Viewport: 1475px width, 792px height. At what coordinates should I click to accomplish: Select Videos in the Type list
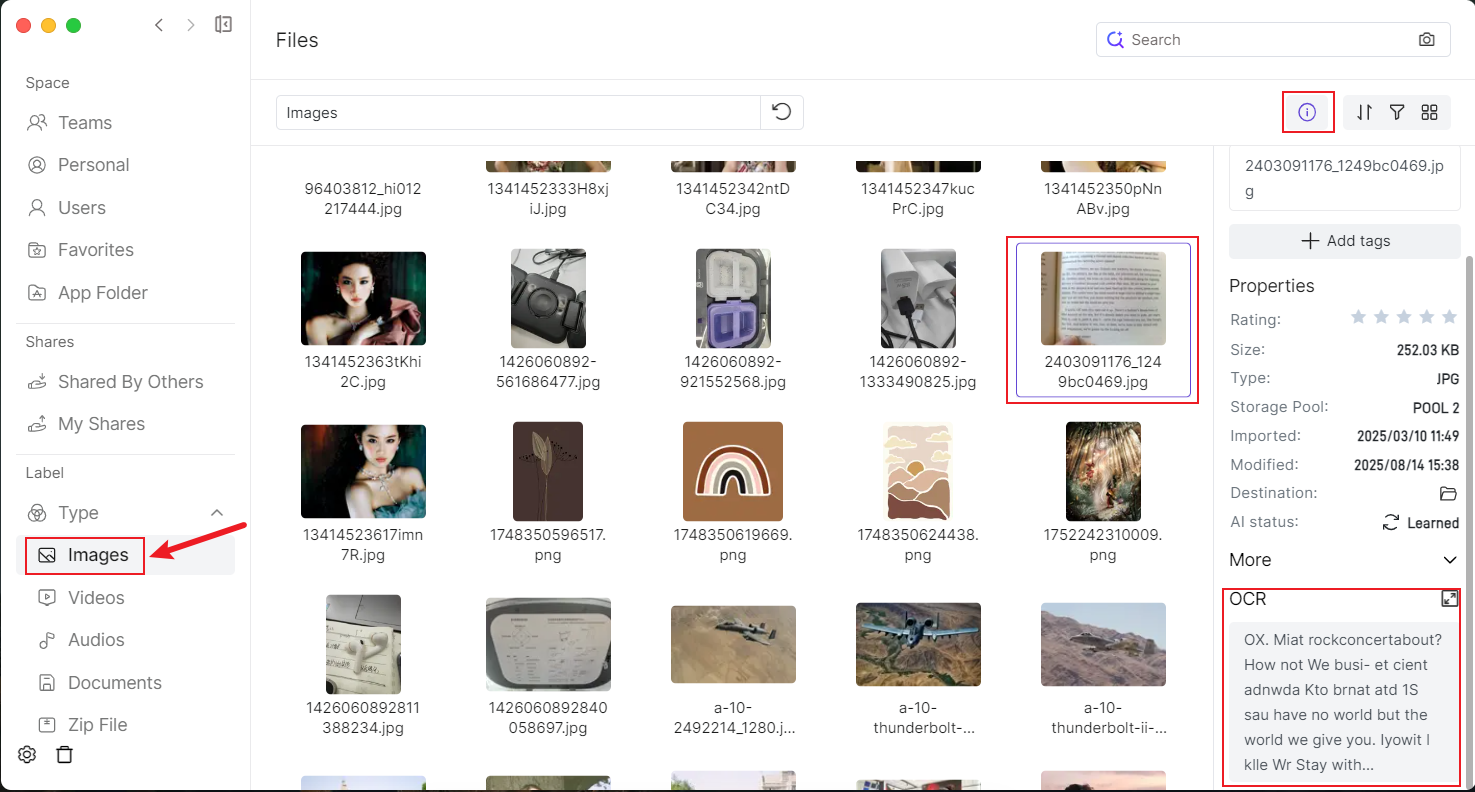coord(96,598)
